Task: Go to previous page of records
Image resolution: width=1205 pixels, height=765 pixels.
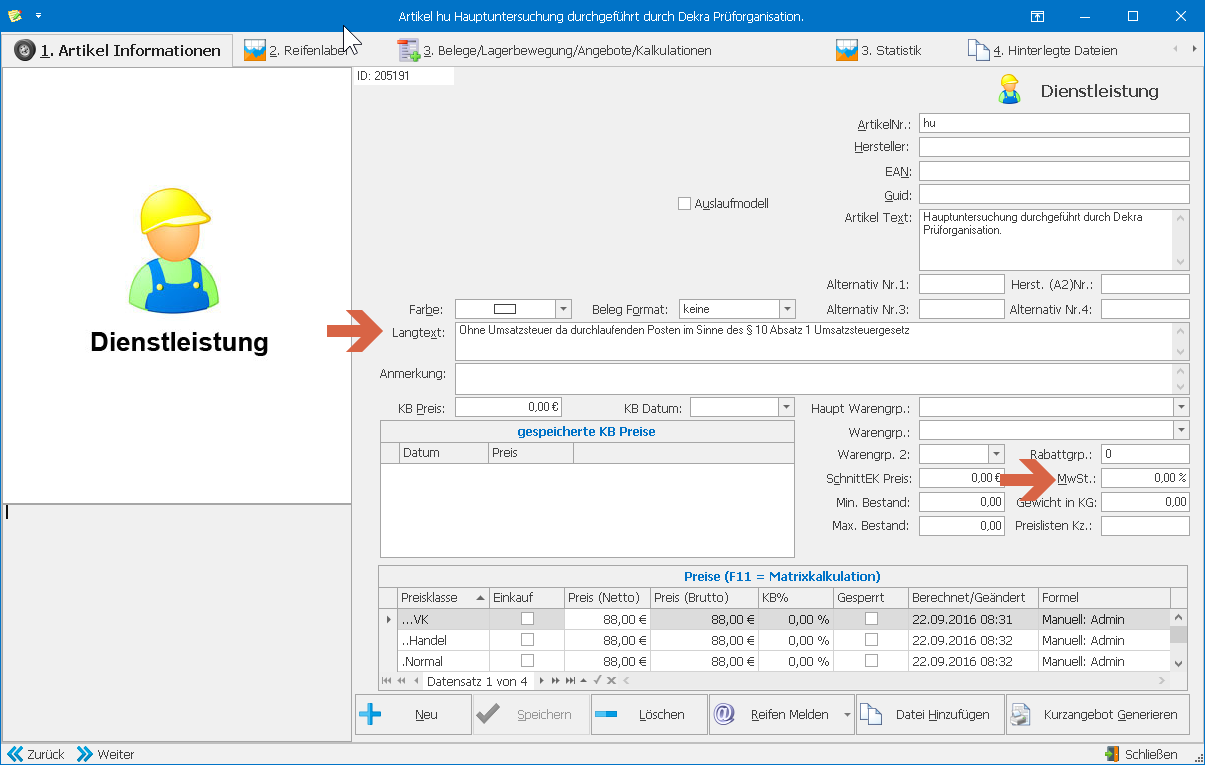Action: 401,681
